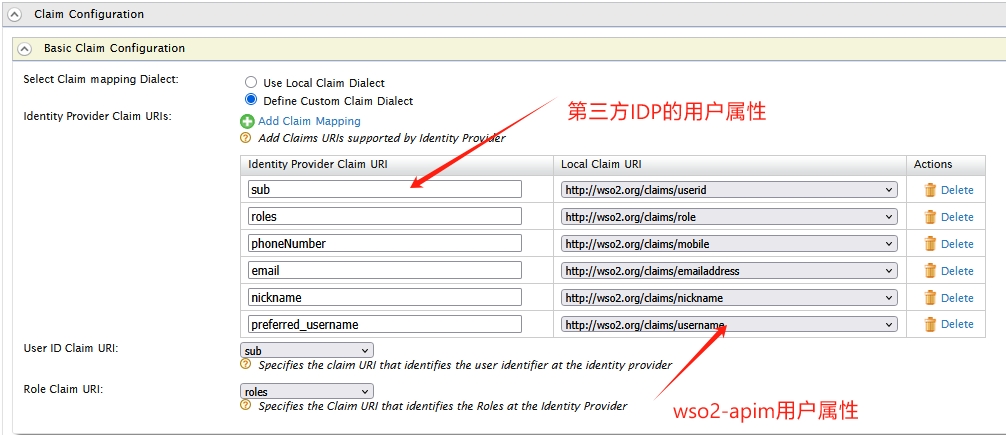Image resolution: width=1006 pixels, height=435 pixels.
Task: Click Delete link for email mapping
Action: pos(957,271)
